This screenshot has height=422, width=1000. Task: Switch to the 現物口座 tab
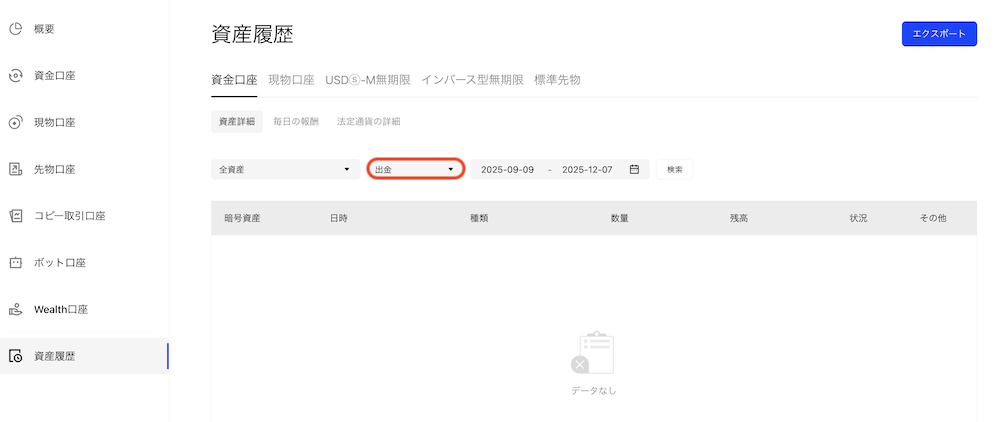click(x=291, y=80)
